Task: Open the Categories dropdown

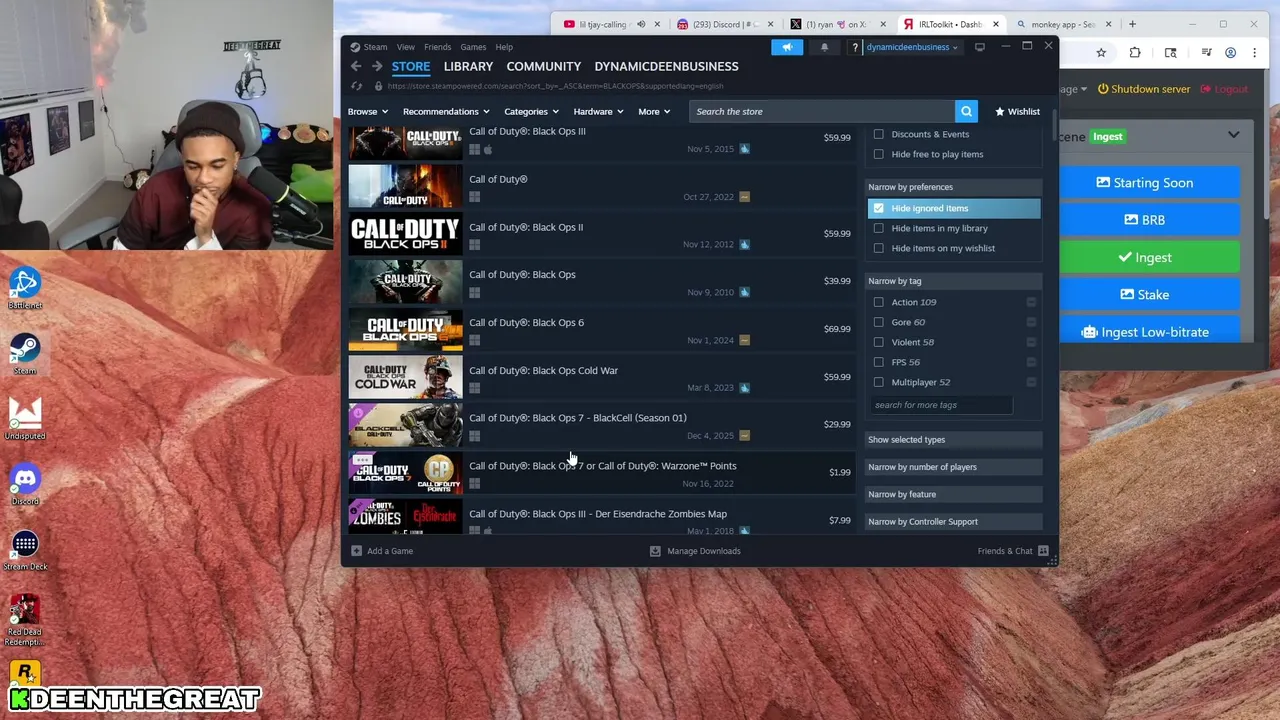Action: point(531,111)
